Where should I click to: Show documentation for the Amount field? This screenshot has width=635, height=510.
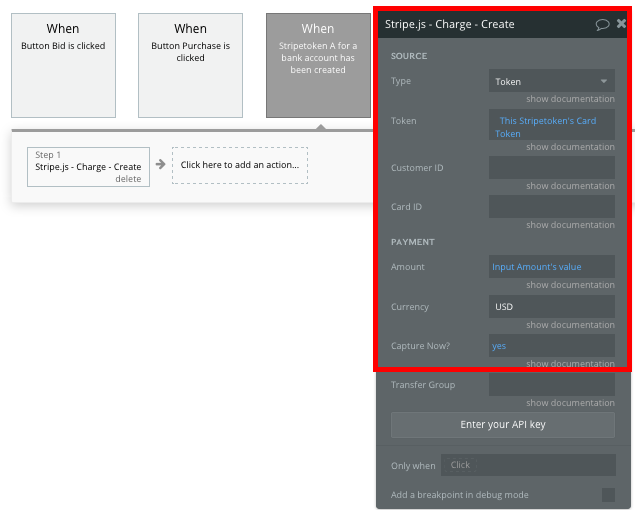point(570,285)
